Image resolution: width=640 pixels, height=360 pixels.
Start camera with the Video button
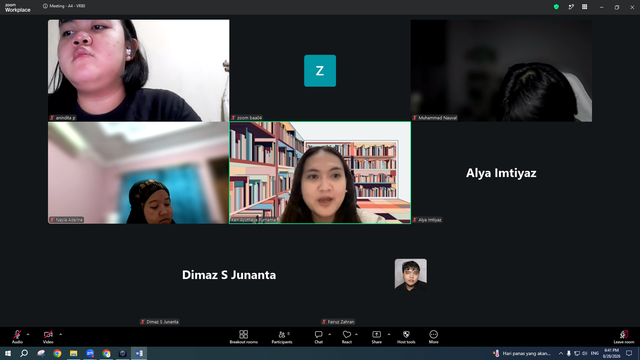pos(48,336)
